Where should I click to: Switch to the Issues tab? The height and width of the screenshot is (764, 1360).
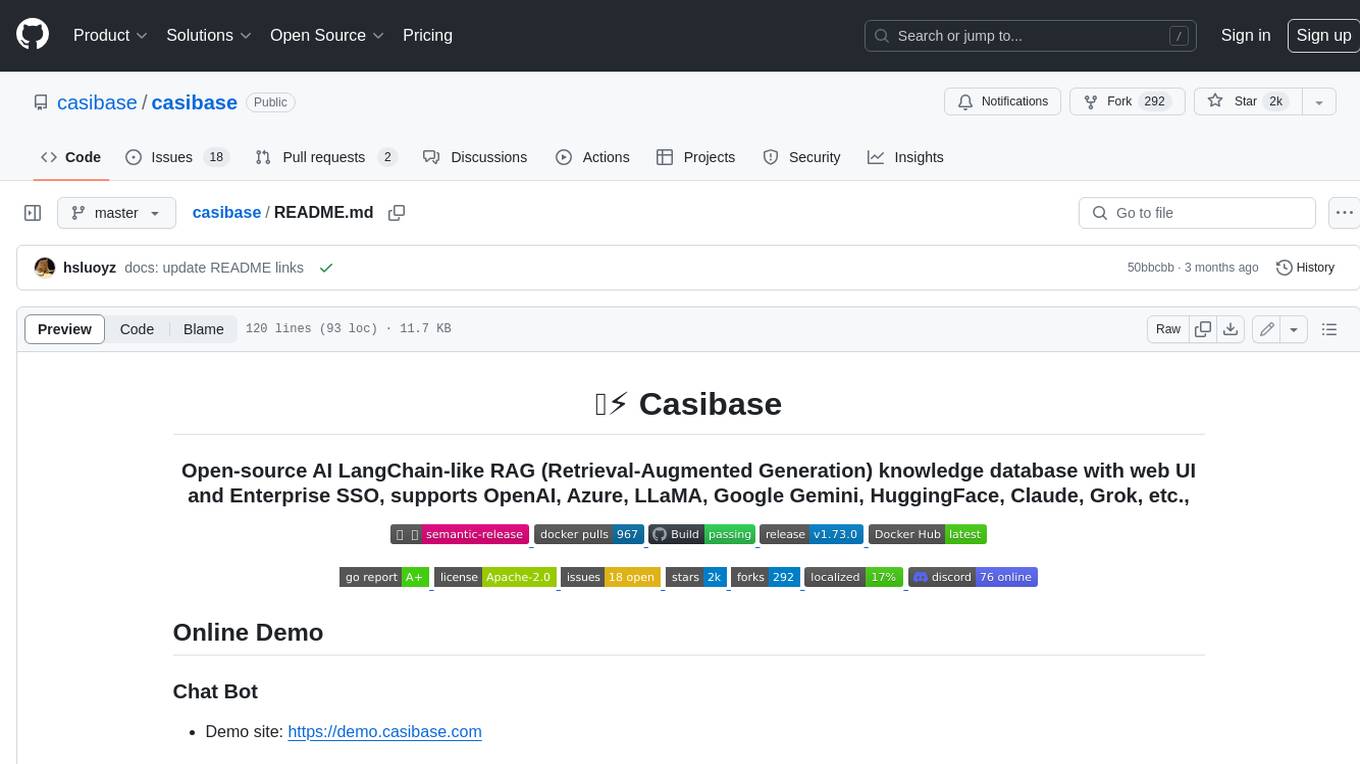[x=177, y=157]
